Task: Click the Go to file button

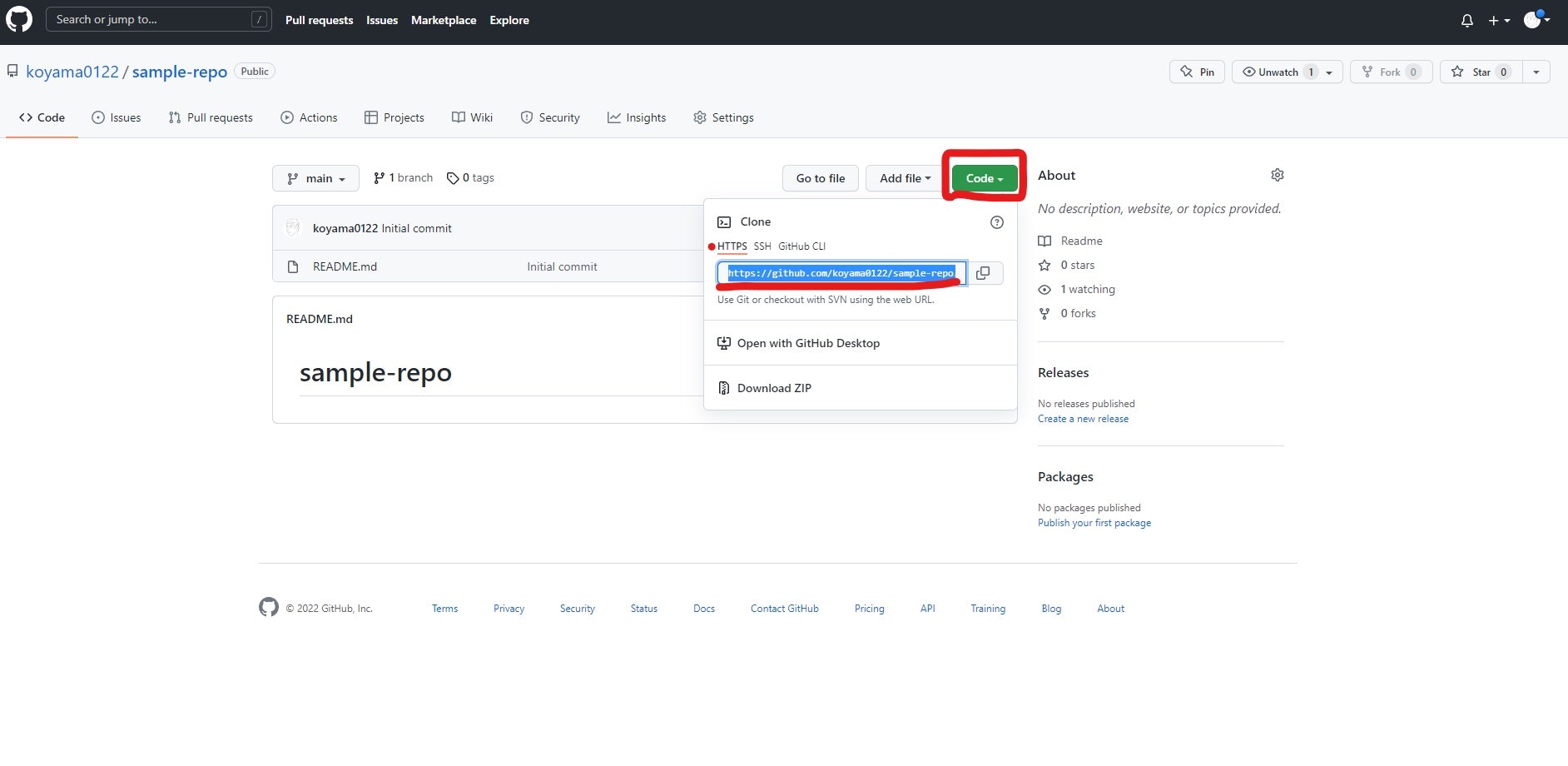Action: 821,178
